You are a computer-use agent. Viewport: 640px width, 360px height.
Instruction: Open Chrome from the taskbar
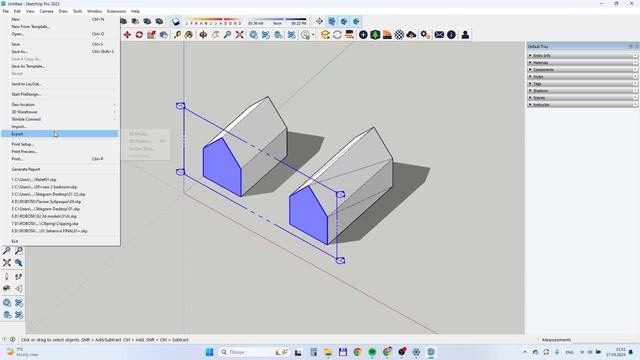coord(358,352)
